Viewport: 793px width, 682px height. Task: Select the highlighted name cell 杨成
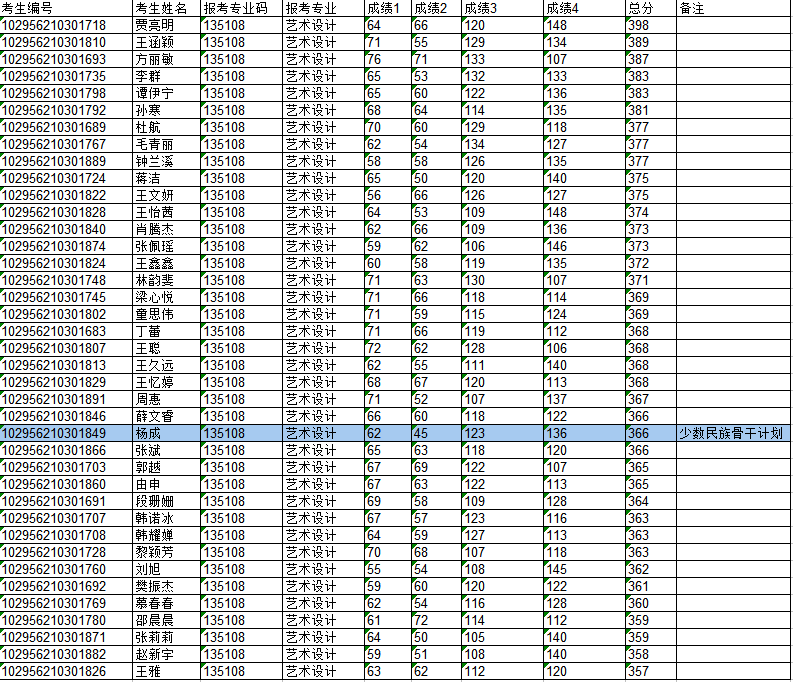165,433
